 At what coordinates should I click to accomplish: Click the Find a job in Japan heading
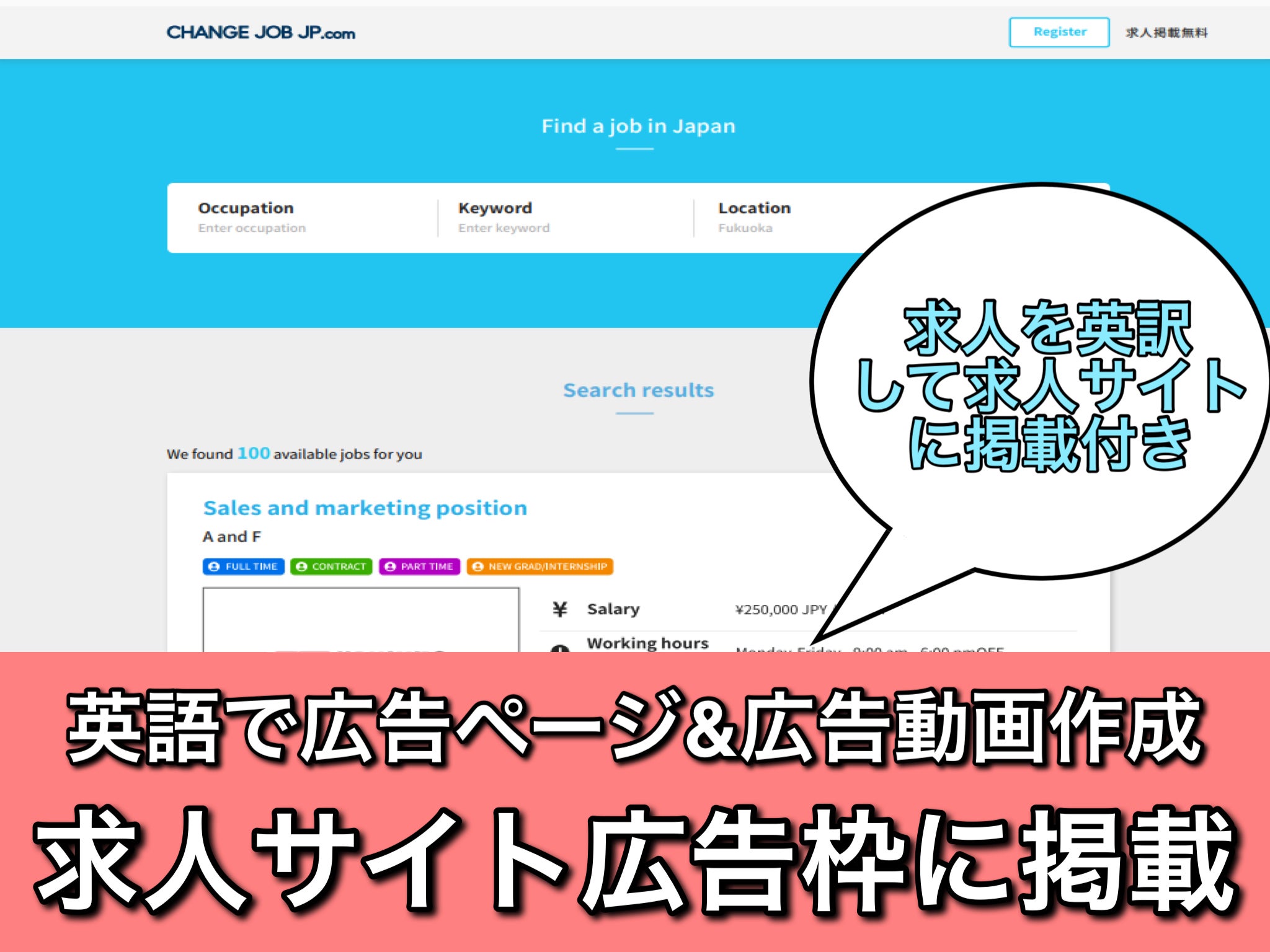[x=638, y=126]
